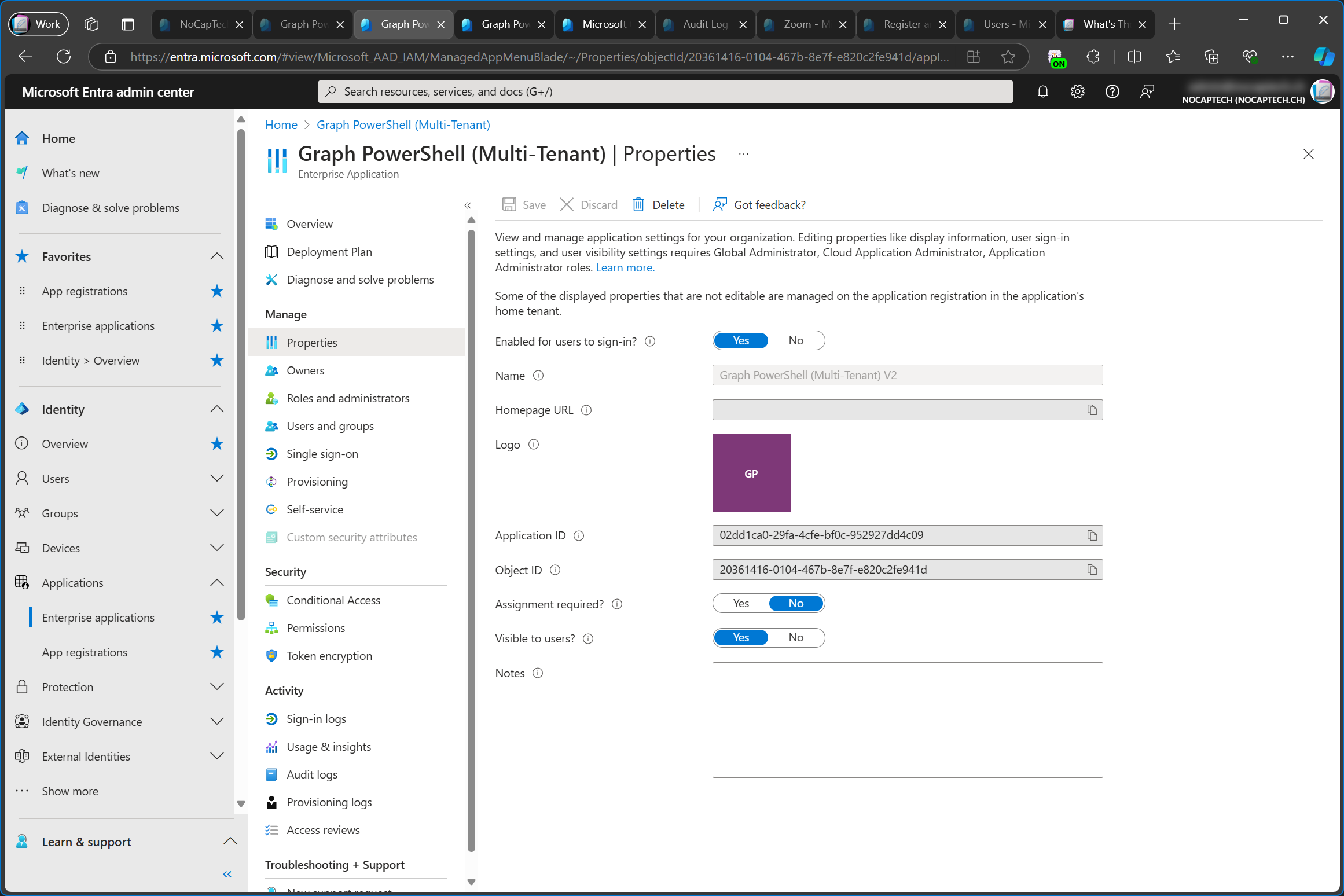The height and width of the screenshot is (896, 1344).
Task: Click the search resources box
Action: 666,91
